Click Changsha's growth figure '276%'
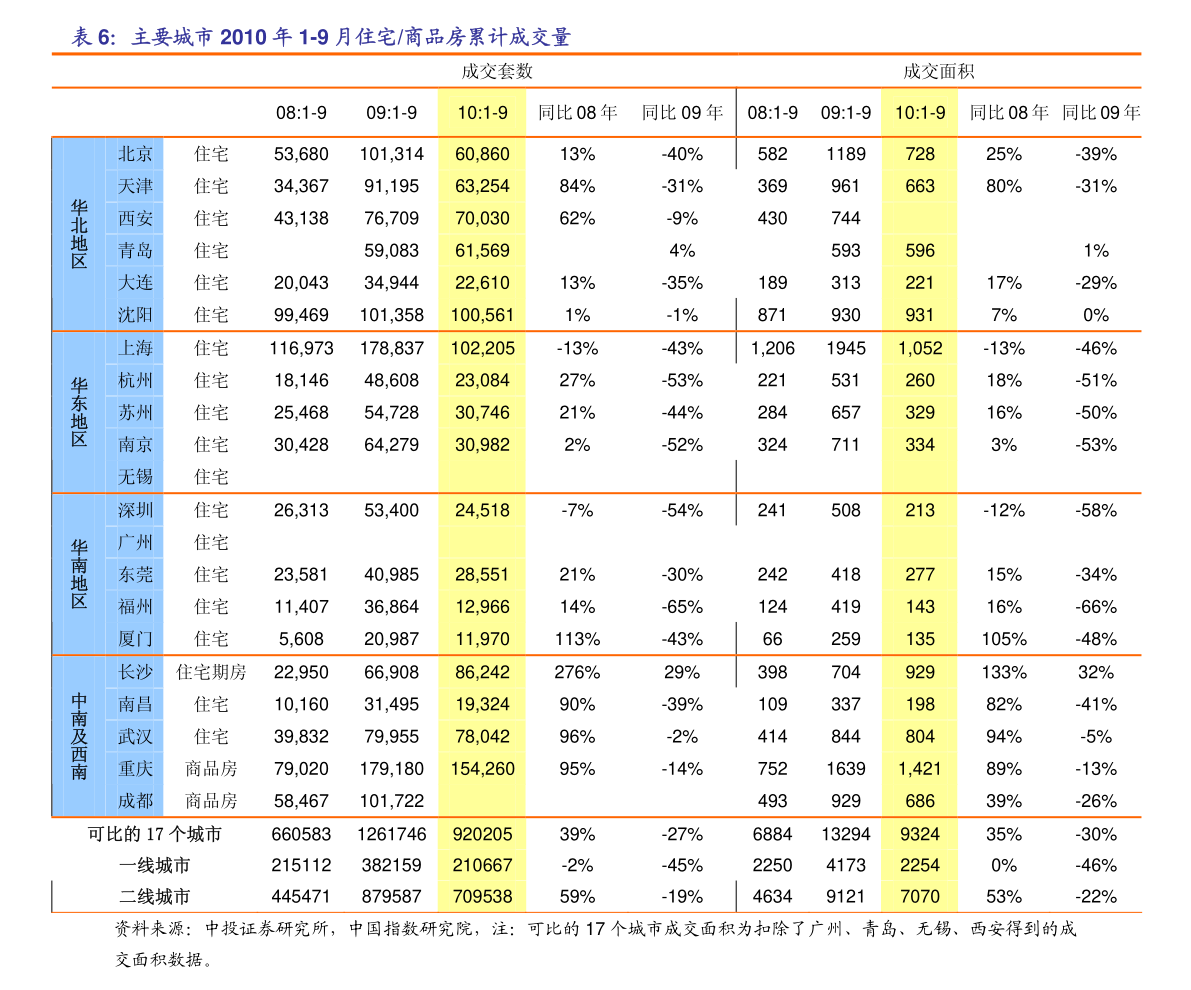The width and height of the screenshot is (1191, 990). pos(577,672)
